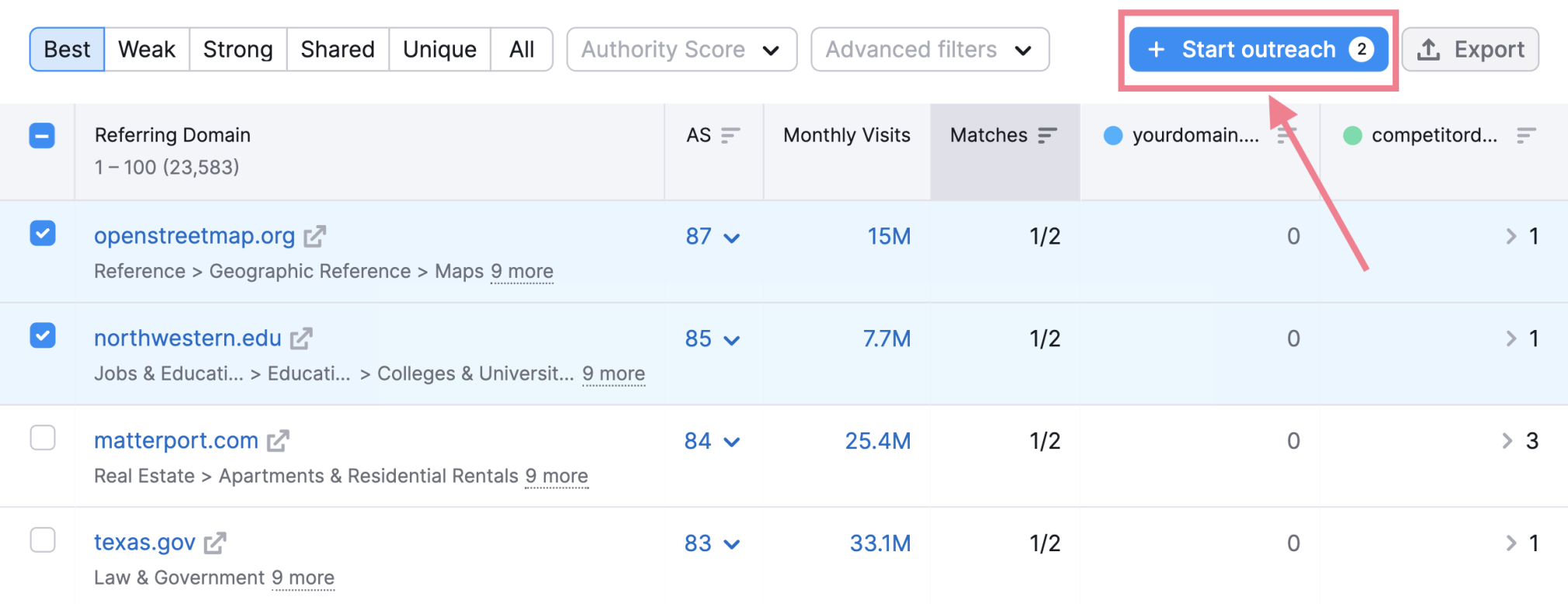Switch to the Shared tab
The image size is (1568, 604).
pos(338,50)
